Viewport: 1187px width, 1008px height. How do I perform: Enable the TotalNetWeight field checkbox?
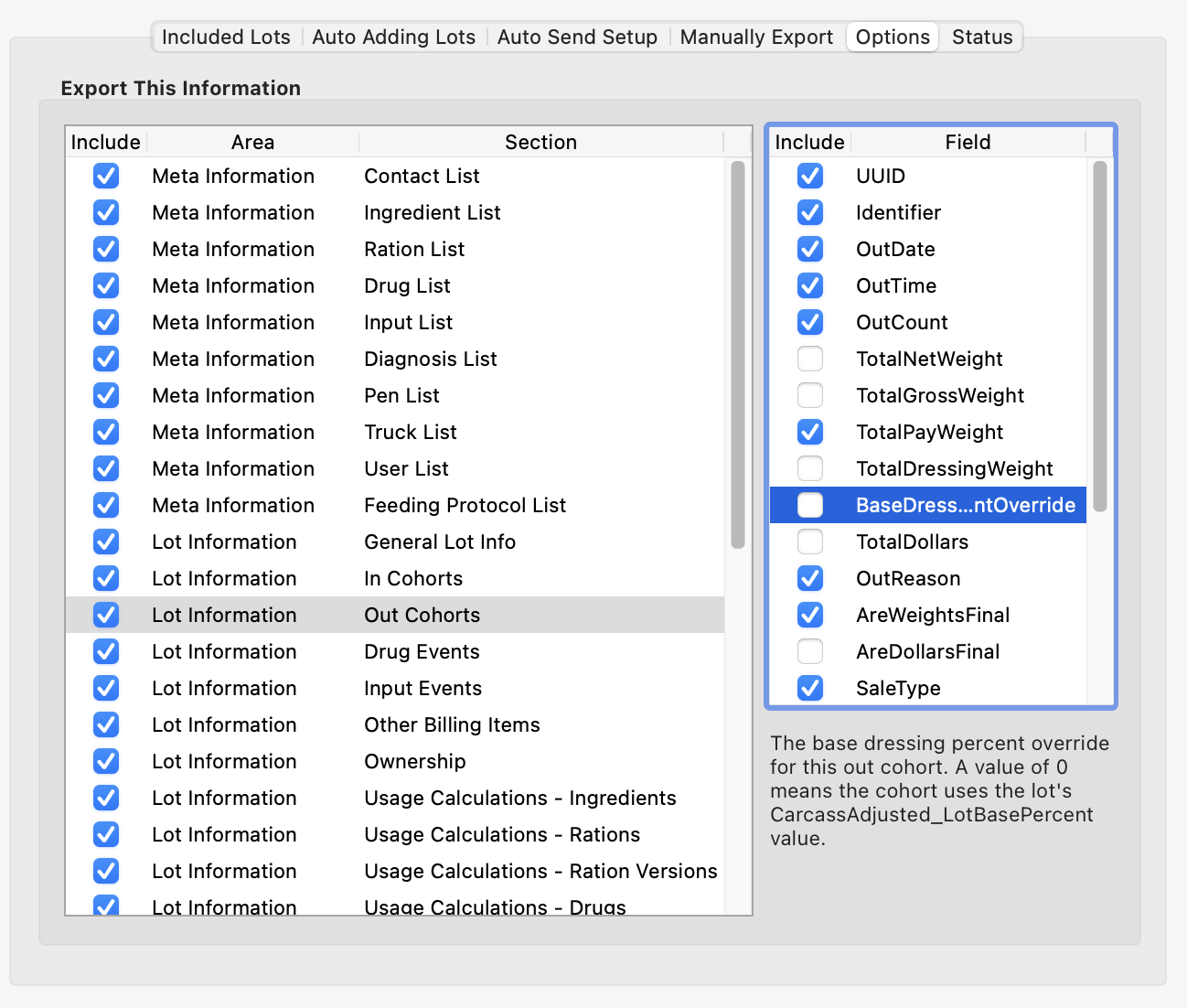(x=810, y=359)
